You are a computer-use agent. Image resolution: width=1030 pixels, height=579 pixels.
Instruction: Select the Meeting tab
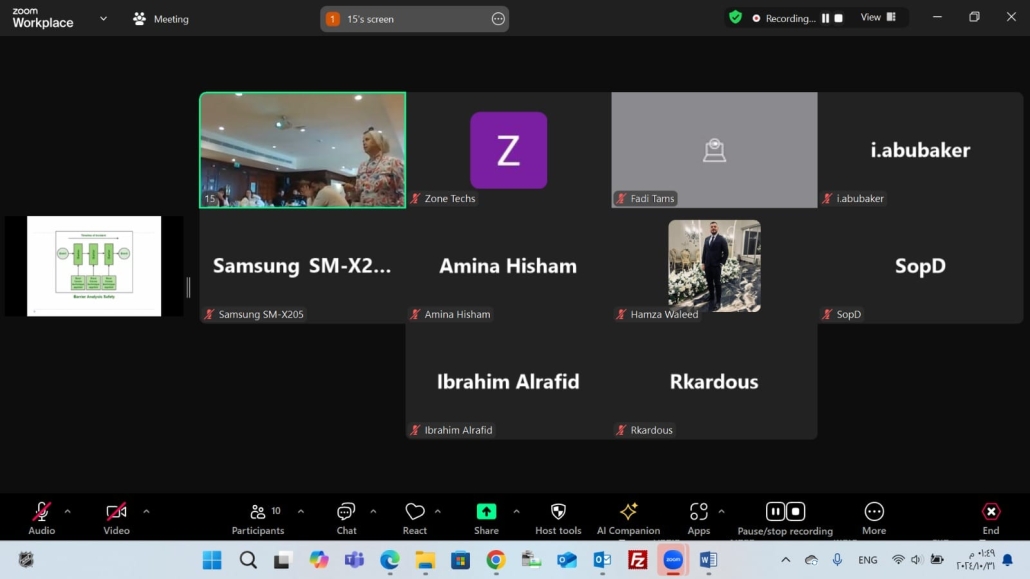(161, 19)
